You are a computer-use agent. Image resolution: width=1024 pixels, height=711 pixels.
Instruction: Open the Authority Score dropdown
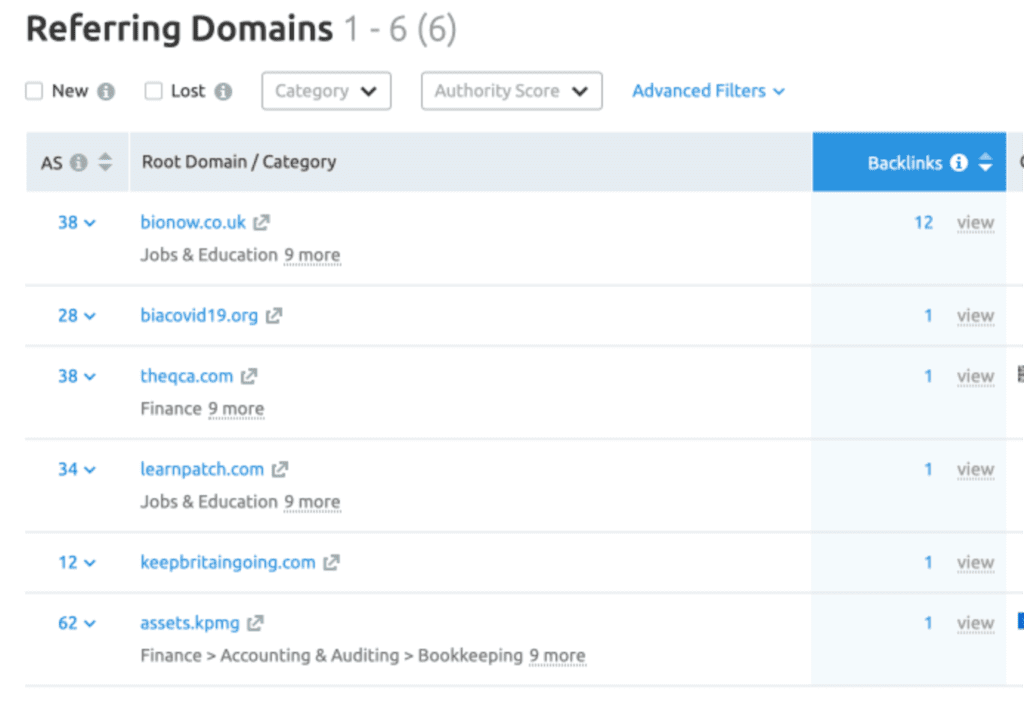511,91
